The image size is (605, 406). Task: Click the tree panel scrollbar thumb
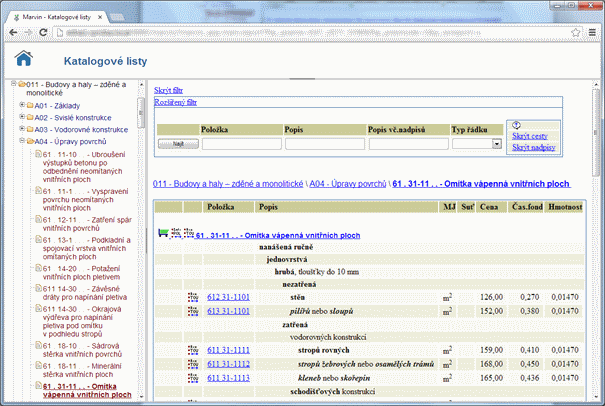(141, 113)
